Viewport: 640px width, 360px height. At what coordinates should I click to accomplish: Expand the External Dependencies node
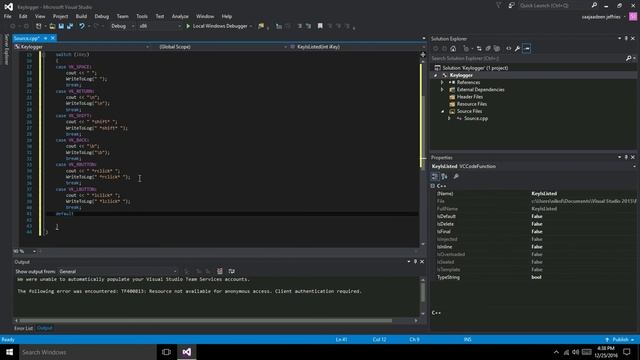click(x=442, y=90)
